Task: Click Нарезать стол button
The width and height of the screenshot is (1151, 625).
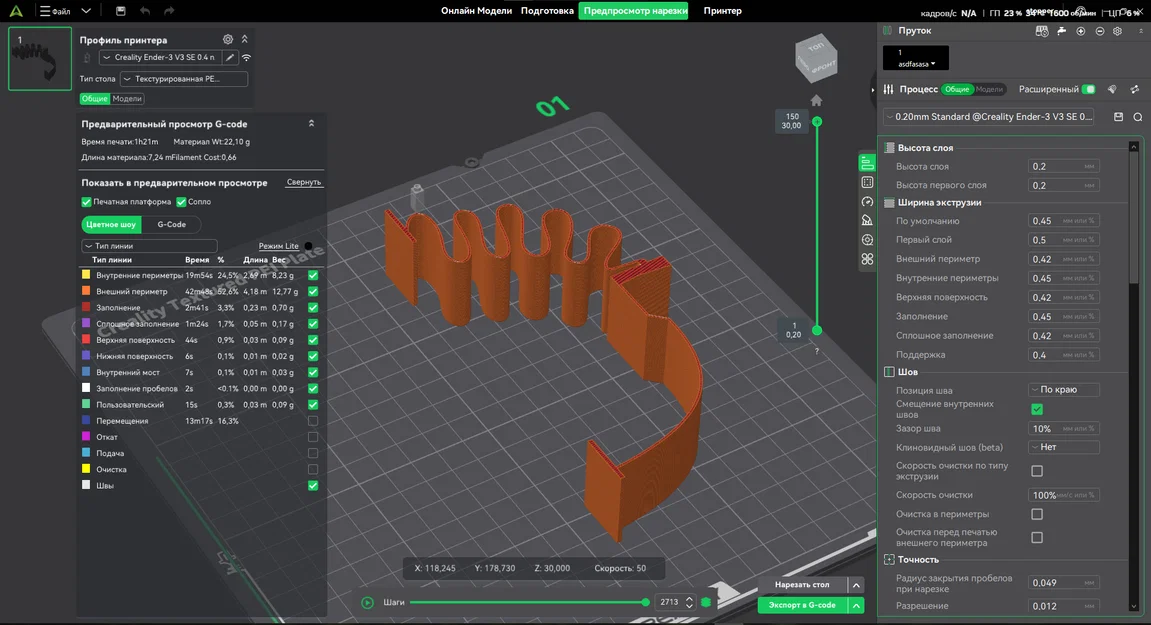Action: tap(802, 585)
